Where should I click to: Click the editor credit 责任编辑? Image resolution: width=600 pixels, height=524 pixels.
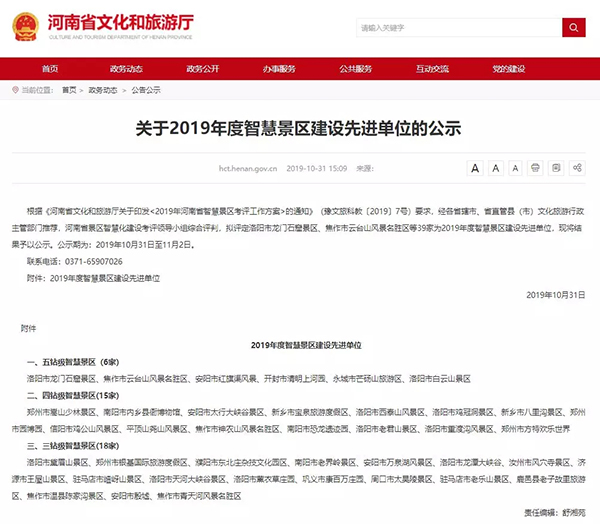point(540,513)
